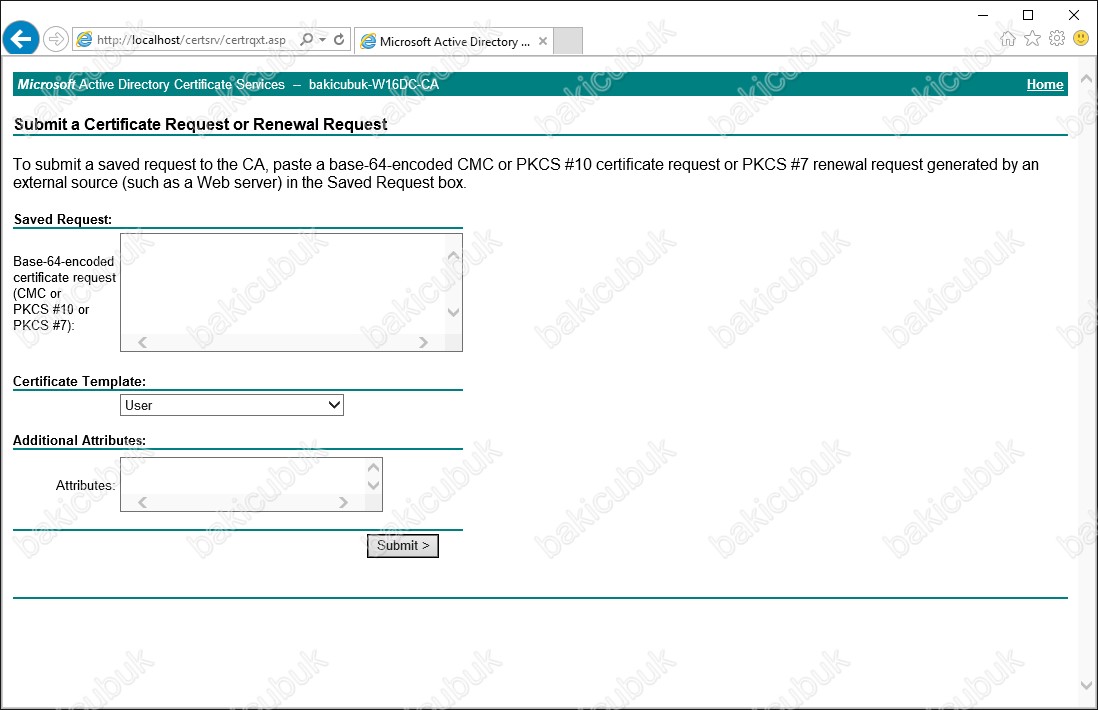This screenshot has height=710, width=1098.
Task: Open the browser Home icon
Action: pyautogui.click(x=1008, y=39)
